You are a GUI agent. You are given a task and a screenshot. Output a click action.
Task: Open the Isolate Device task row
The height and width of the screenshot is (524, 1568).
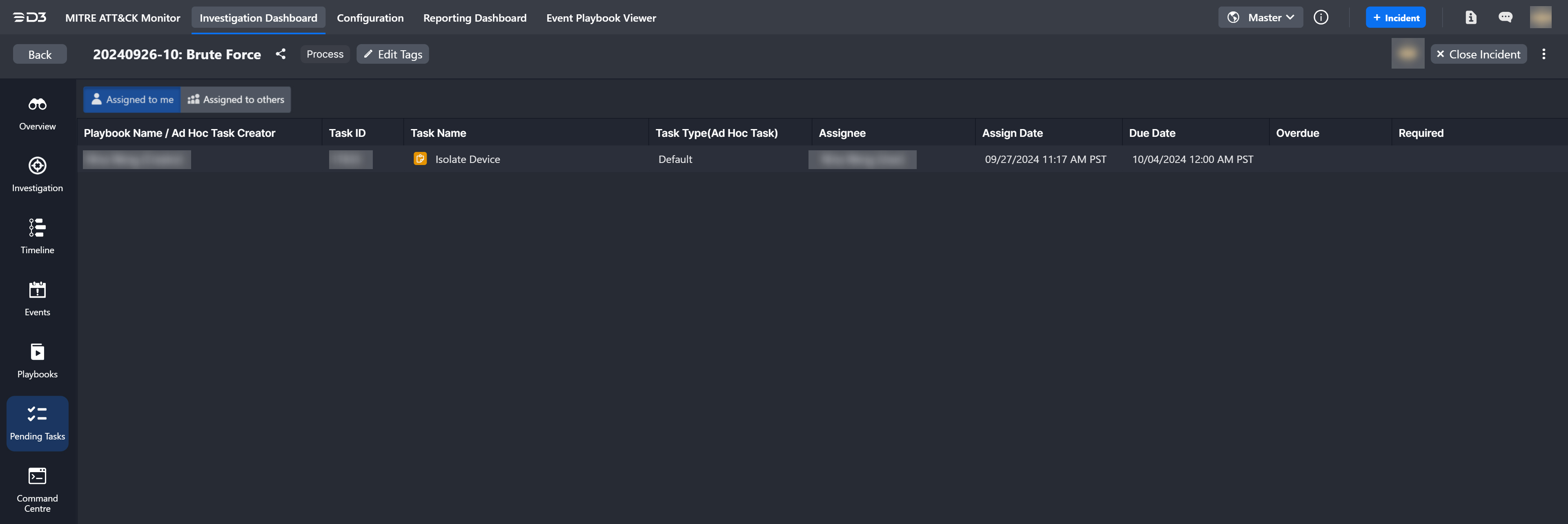[x=467, y=159]
